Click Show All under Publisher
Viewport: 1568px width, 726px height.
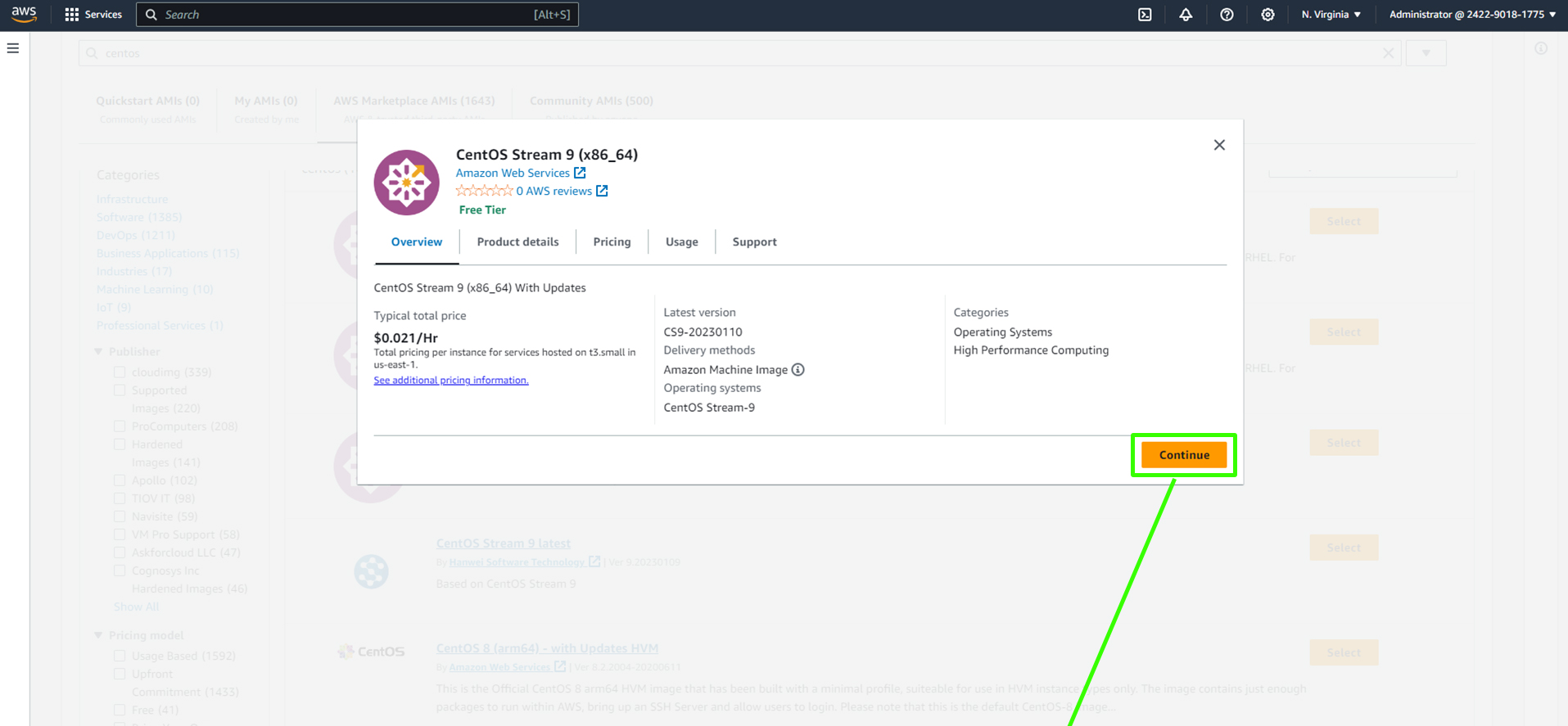(136, 607)
